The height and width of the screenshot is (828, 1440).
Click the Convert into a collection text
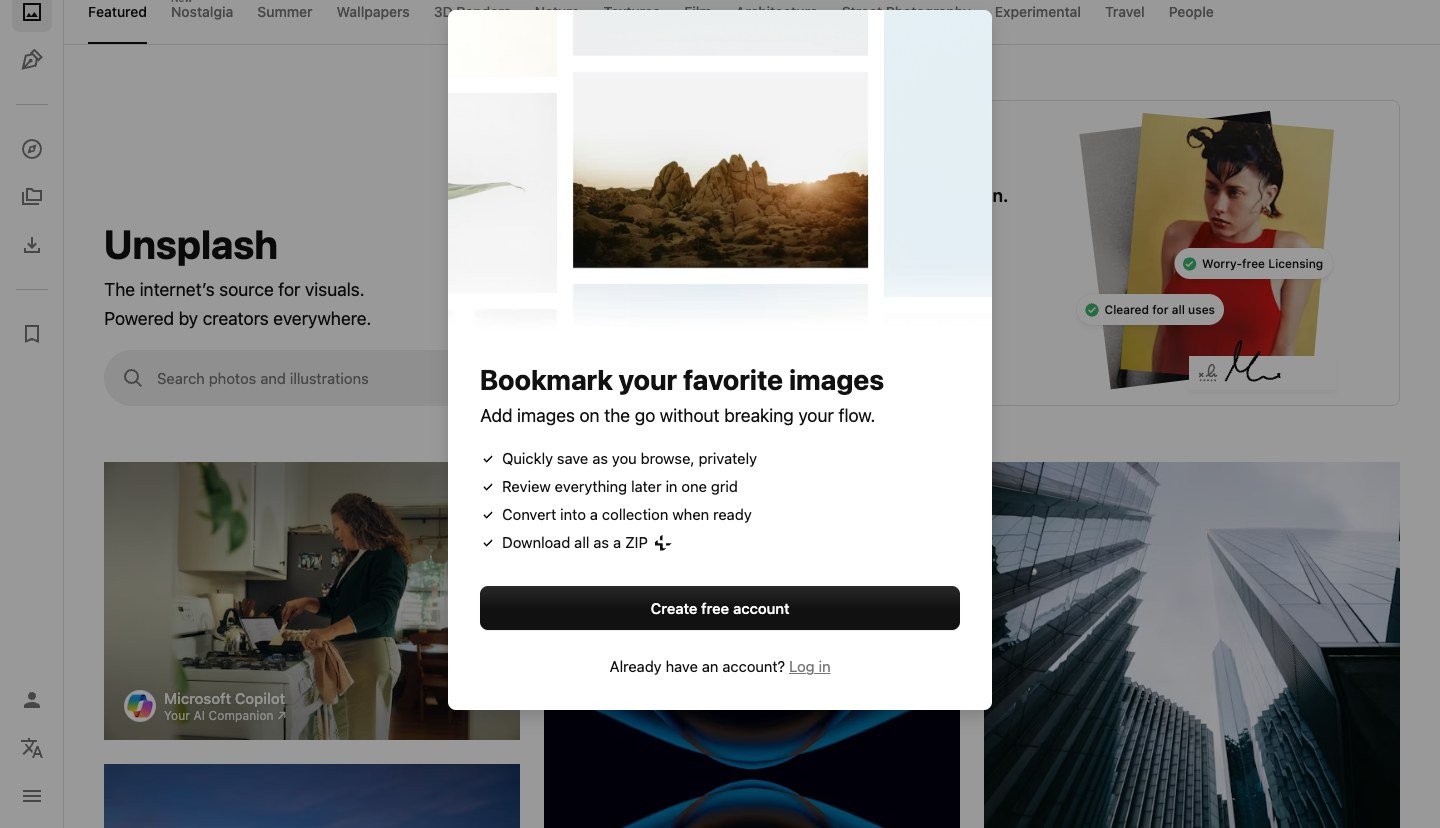pyautogui.click(x=627, y=515)
